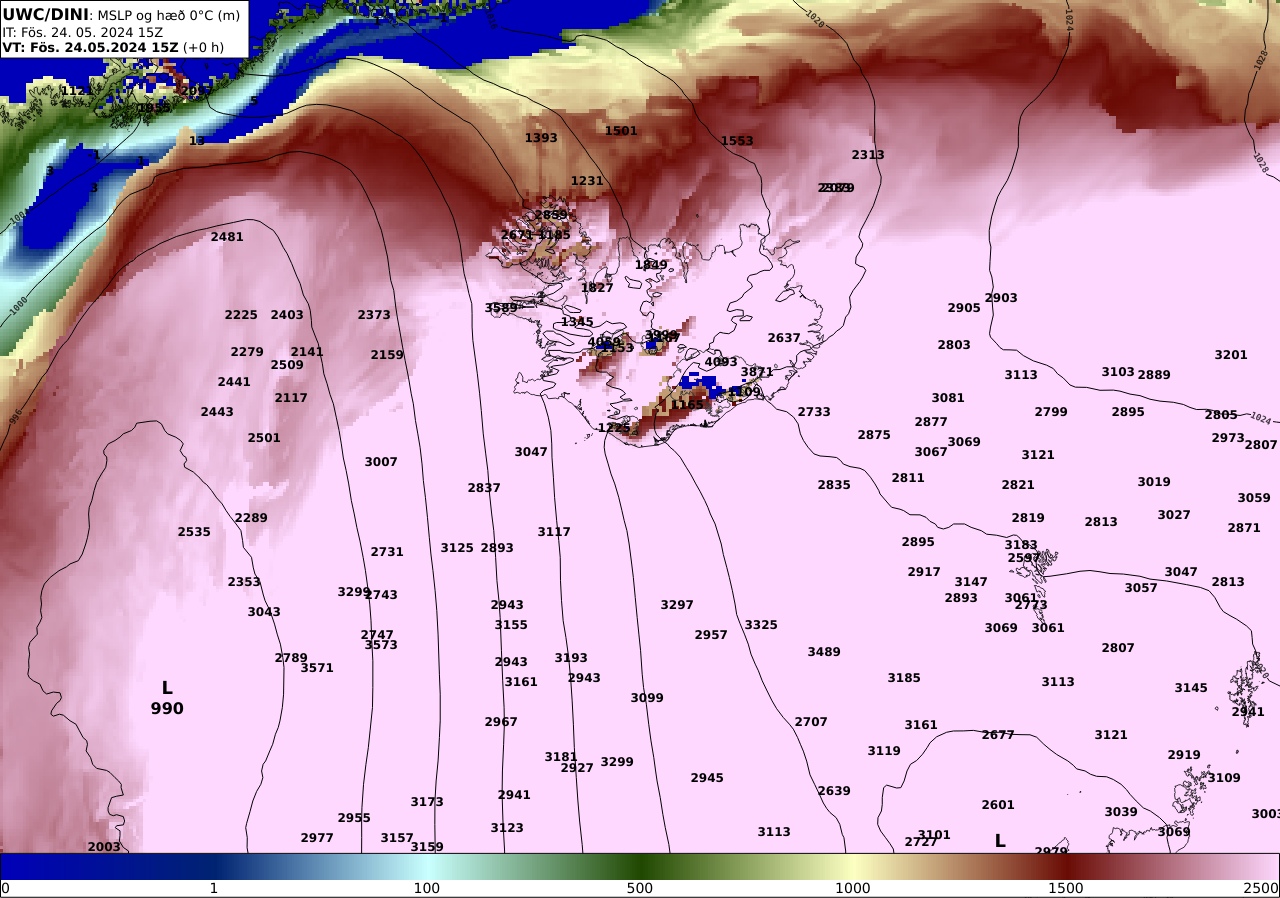Click the map value 2637
Image resolution: width=1280 pixels, height=898 pixels.
tap(784, 338)
